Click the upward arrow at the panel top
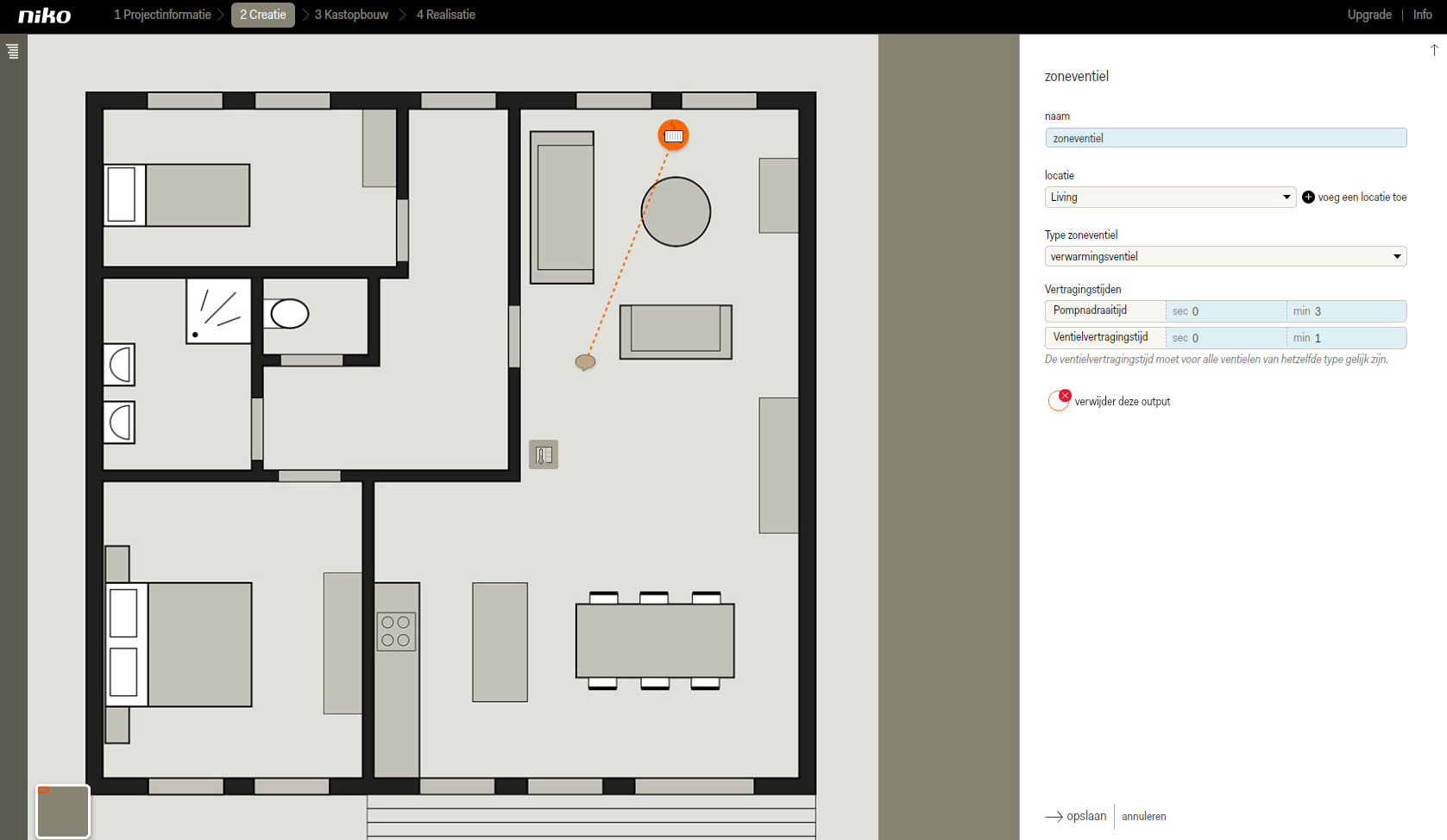This screenshot has width=1447, height=840. [1434, 50]
